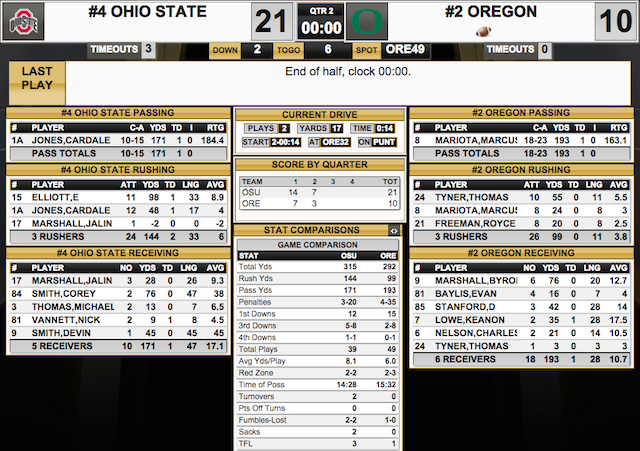Screen dimensions: 640x451
Task: Toggle the Stat Comparisons arrows switch icon
Action: (x=394, y=231)
